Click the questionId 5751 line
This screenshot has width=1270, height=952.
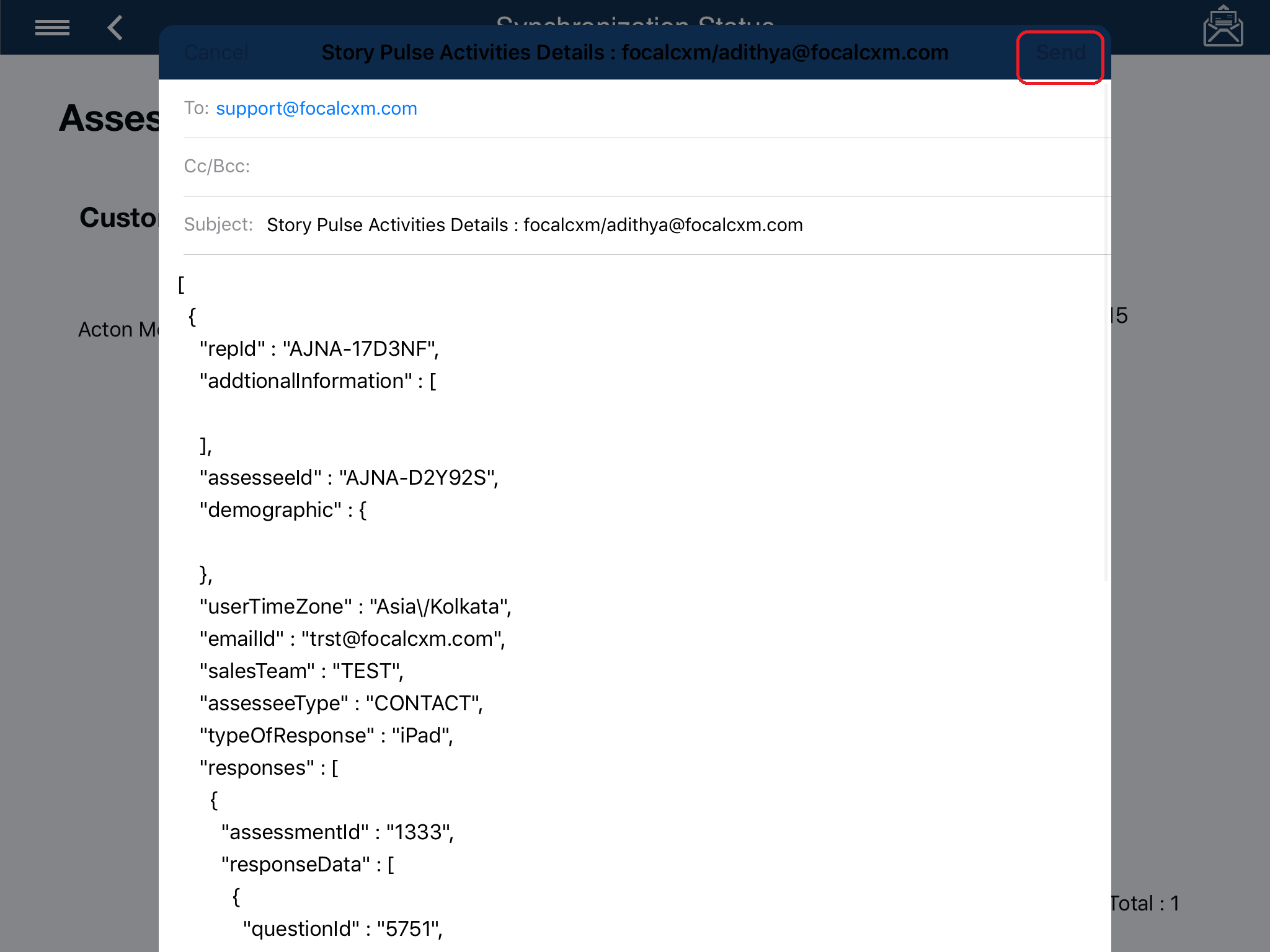(x=342, y=929)
